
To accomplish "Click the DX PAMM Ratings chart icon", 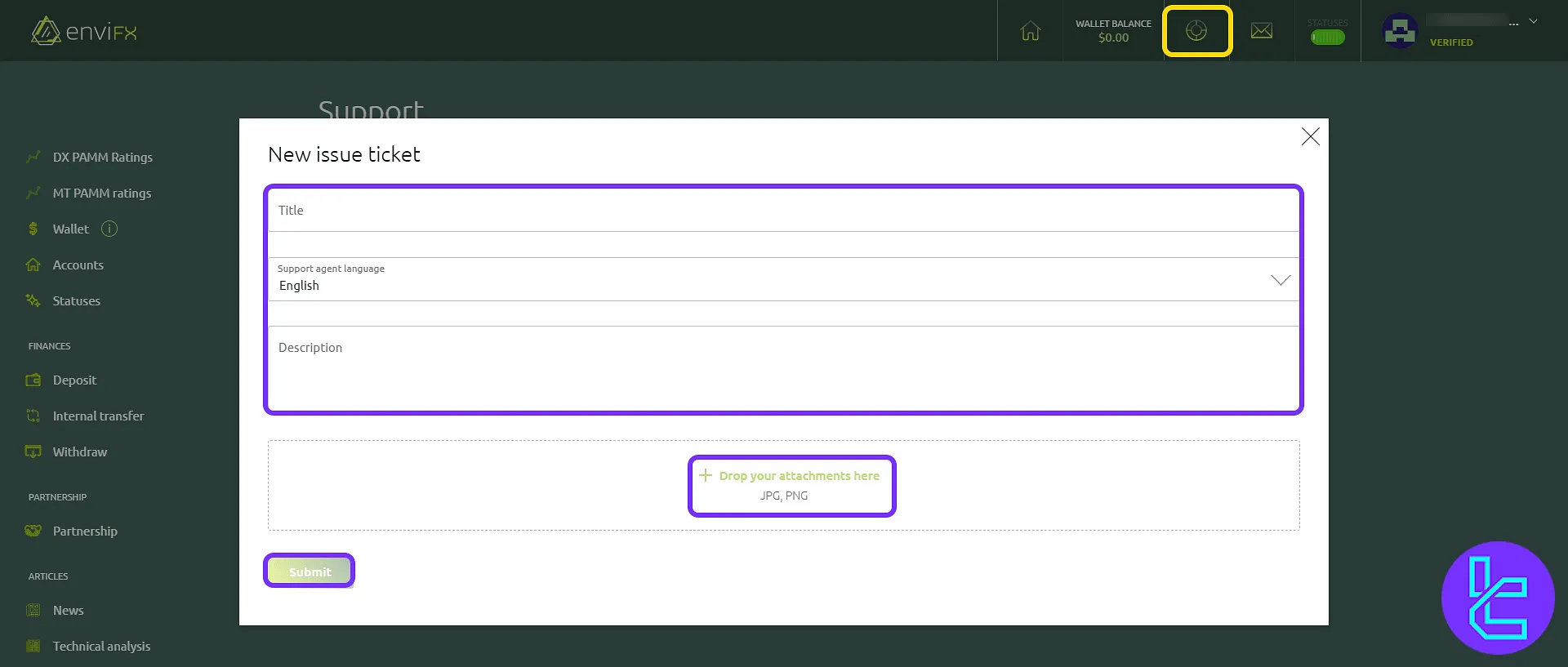I will point(33,157).
